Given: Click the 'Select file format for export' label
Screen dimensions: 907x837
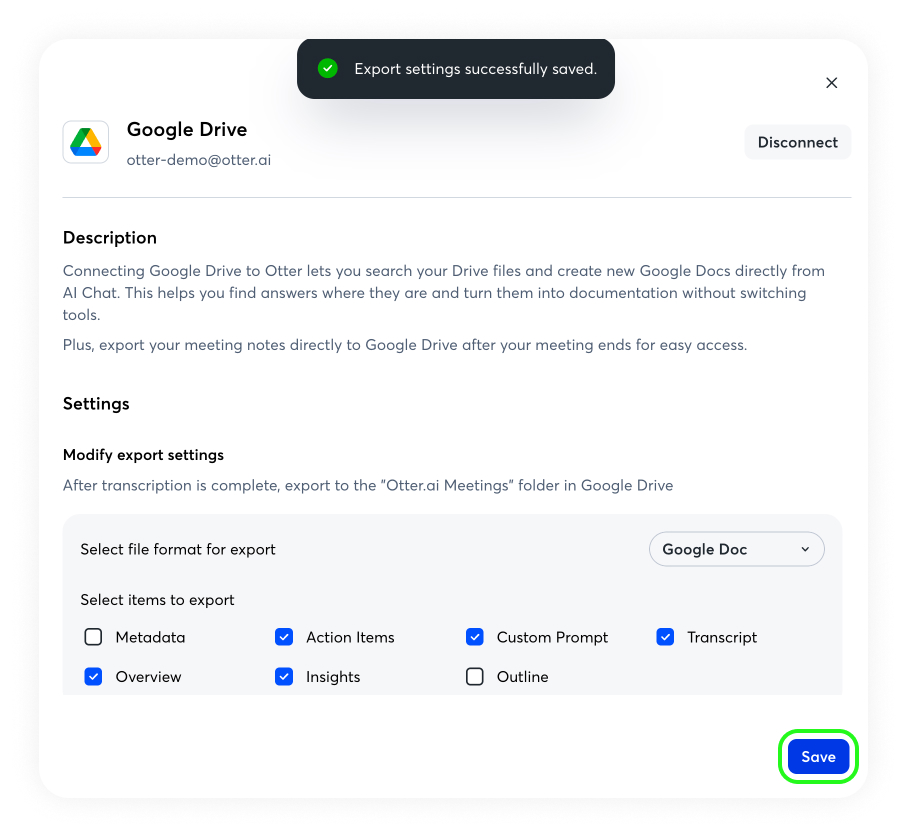Looking at the screenshot, I should [x=178, y=549].
